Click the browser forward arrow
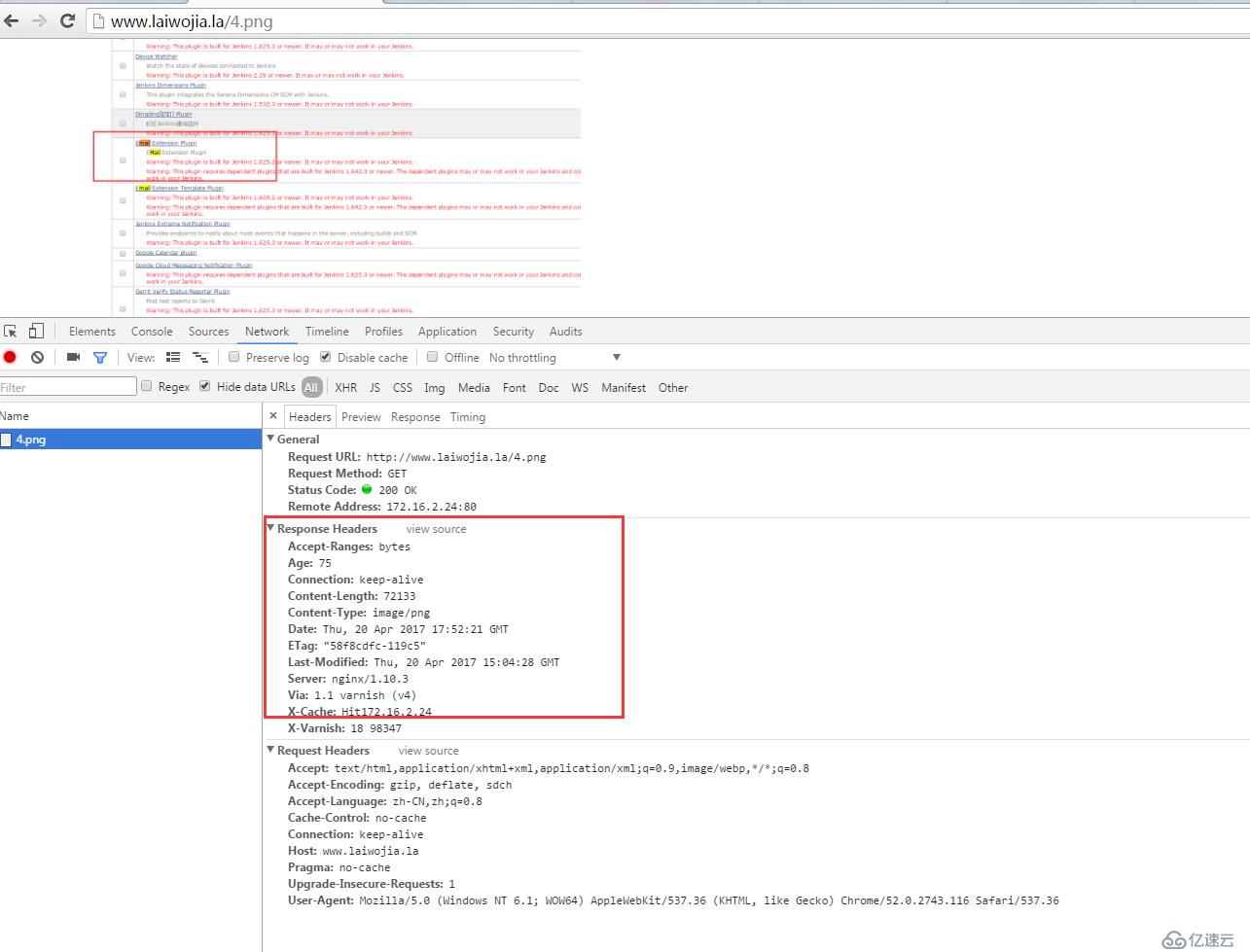Viewport: 1250px width, 952px height. pyautogui.click(x=39, y=20)
